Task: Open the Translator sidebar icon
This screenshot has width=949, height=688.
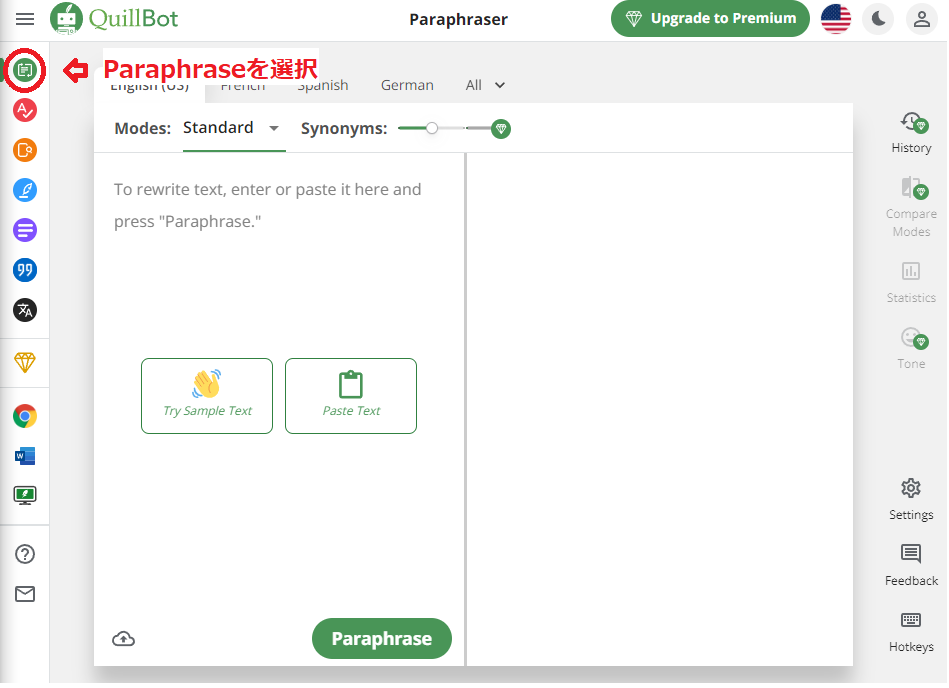Action: click(25, 310)
